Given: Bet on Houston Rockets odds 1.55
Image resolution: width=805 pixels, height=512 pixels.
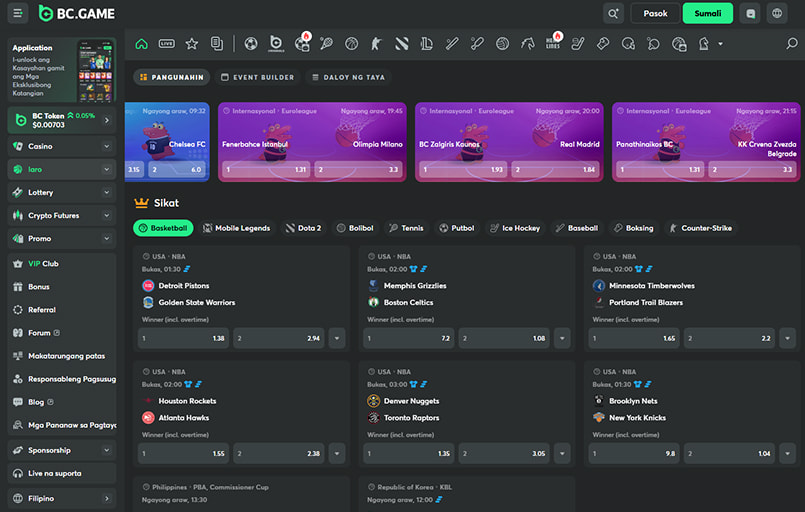Looking at the screenshot, I should pos(184,453).
